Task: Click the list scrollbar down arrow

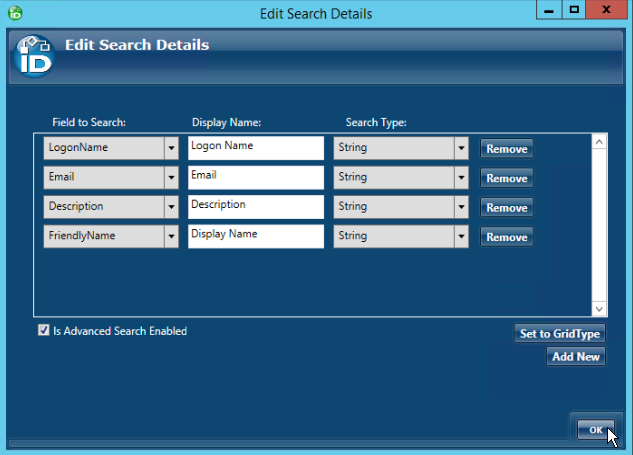Action: pyautogui.click(x=599, y=309)
